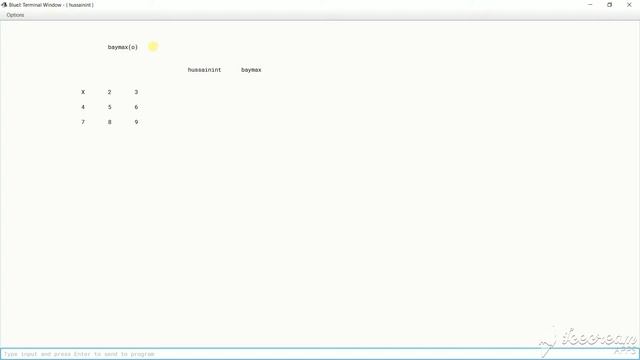Click grid cell number 9
This screenshot has height=360, width=640.
pos(136,122)
